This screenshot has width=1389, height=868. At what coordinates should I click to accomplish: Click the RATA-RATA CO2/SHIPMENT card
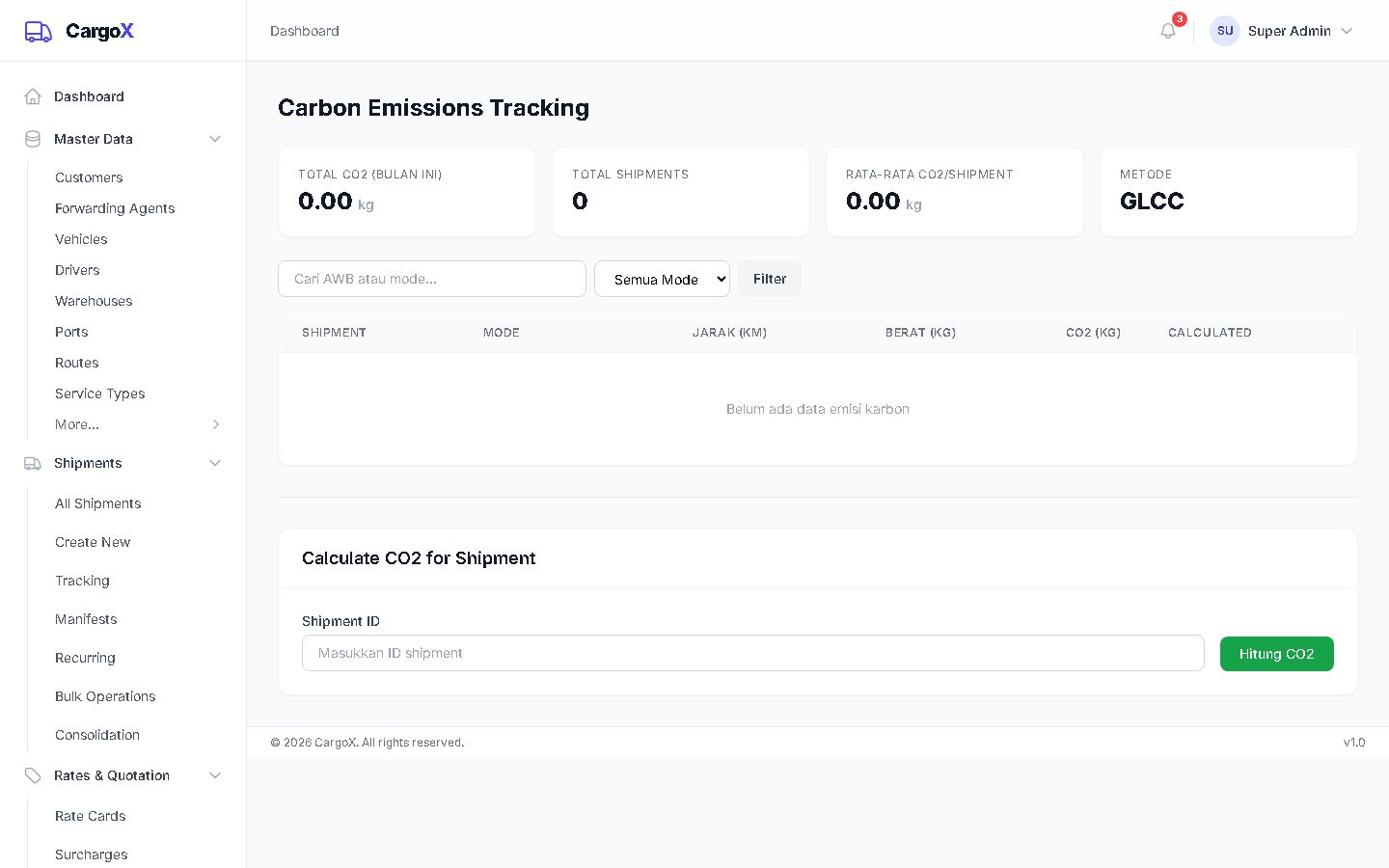coord(955,192)
